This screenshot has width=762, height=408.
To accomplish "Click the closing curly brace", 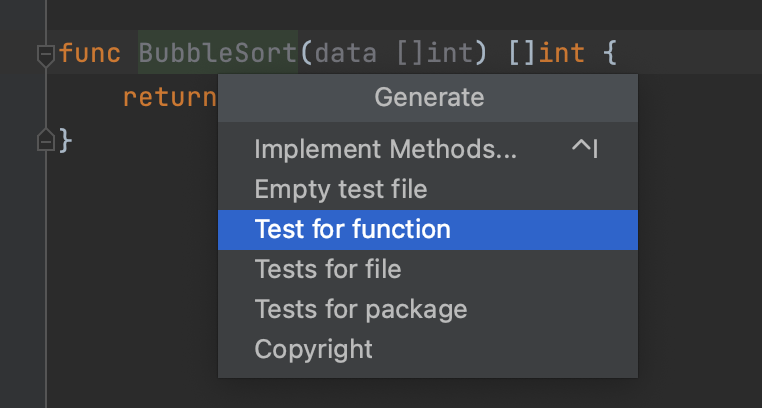I will 66,141.
